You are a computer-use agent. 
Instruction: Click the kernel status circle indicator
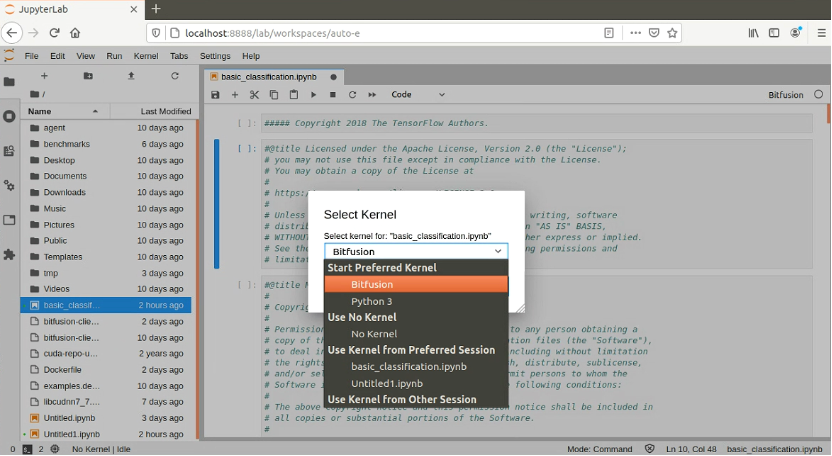coord(818,94)
